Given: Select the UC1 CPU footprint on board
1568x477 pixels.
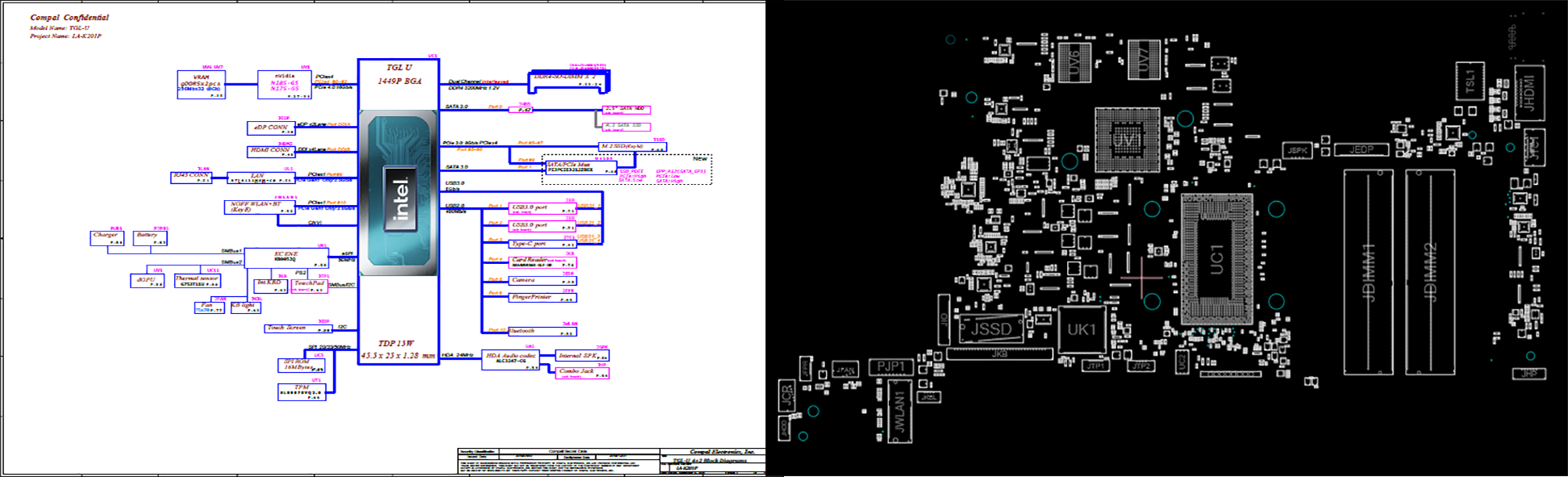Looking at the screenshot, I should (1216, 258).
